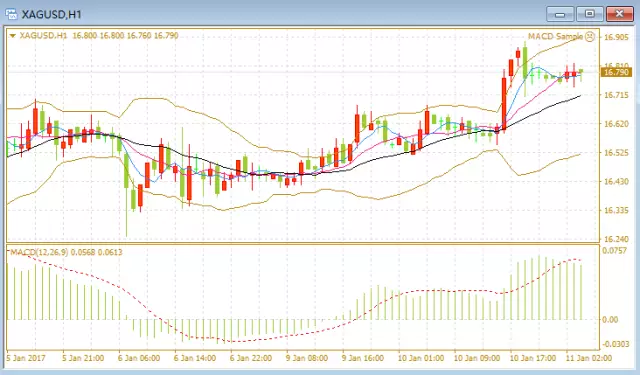Click the -0.0303 MACD scale value

(x=616, y=344)
